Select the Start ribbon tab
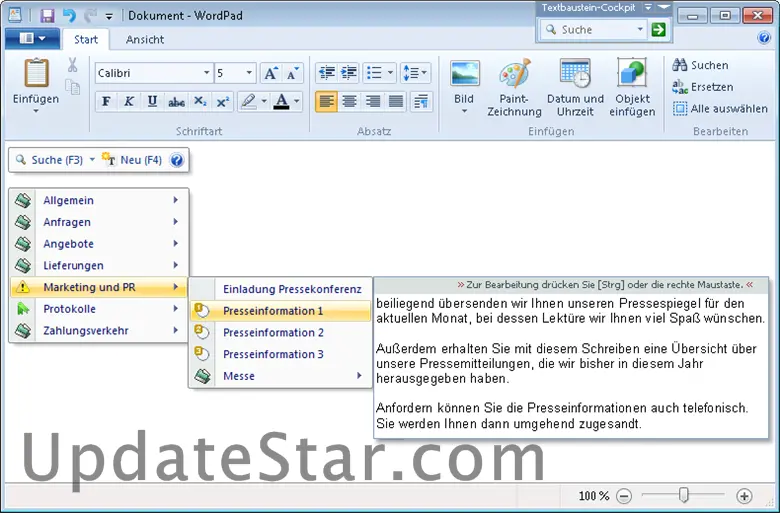Image resolution: width=780 pixels, height=513 pixels. pos(86,39)
